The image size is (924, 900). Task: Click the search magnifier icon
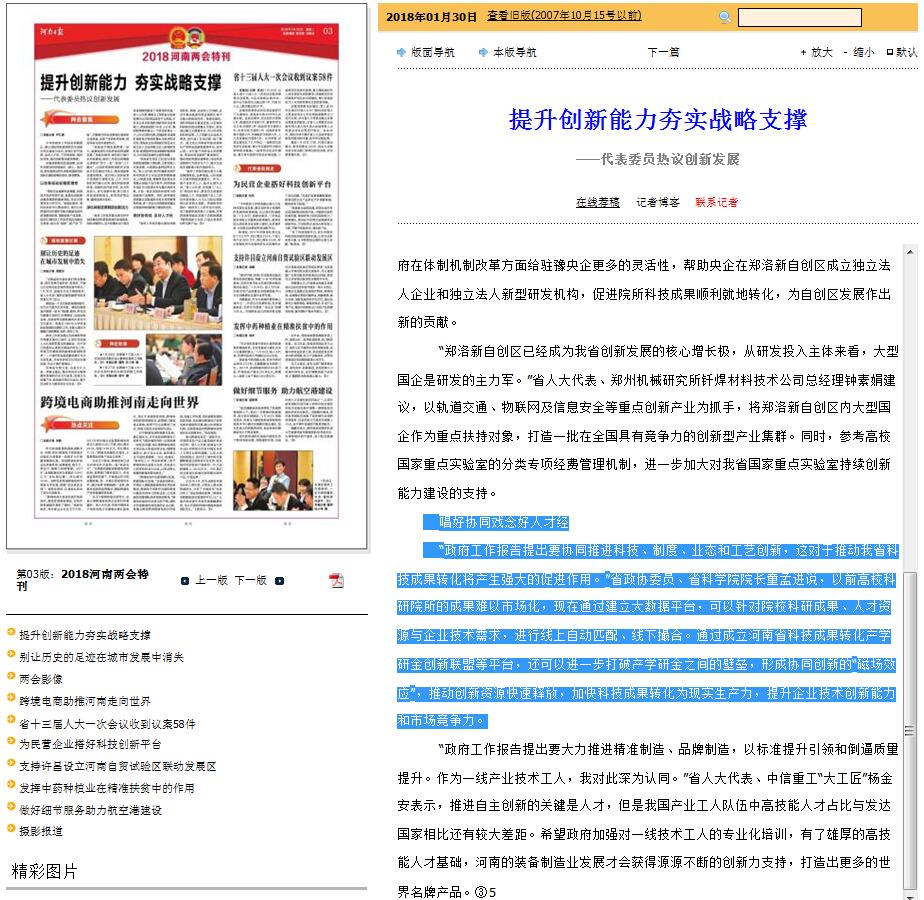724,17
